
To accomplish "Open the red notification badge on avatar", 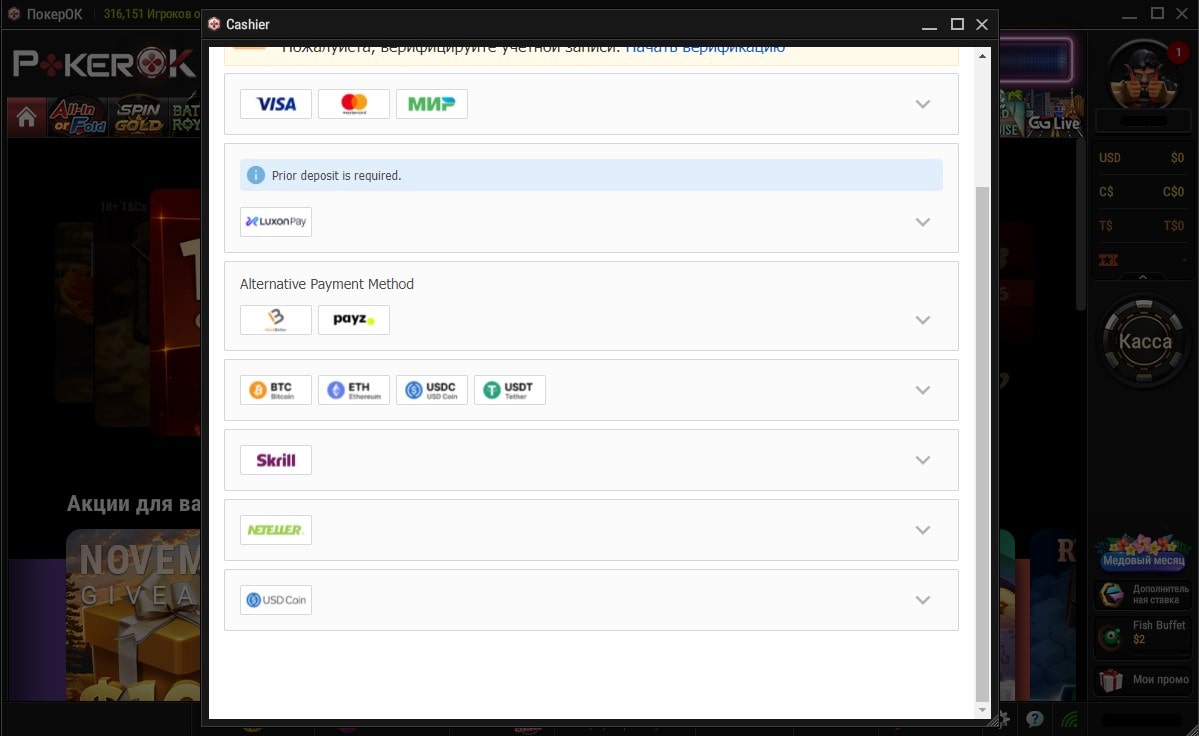I will point(1178,53).
